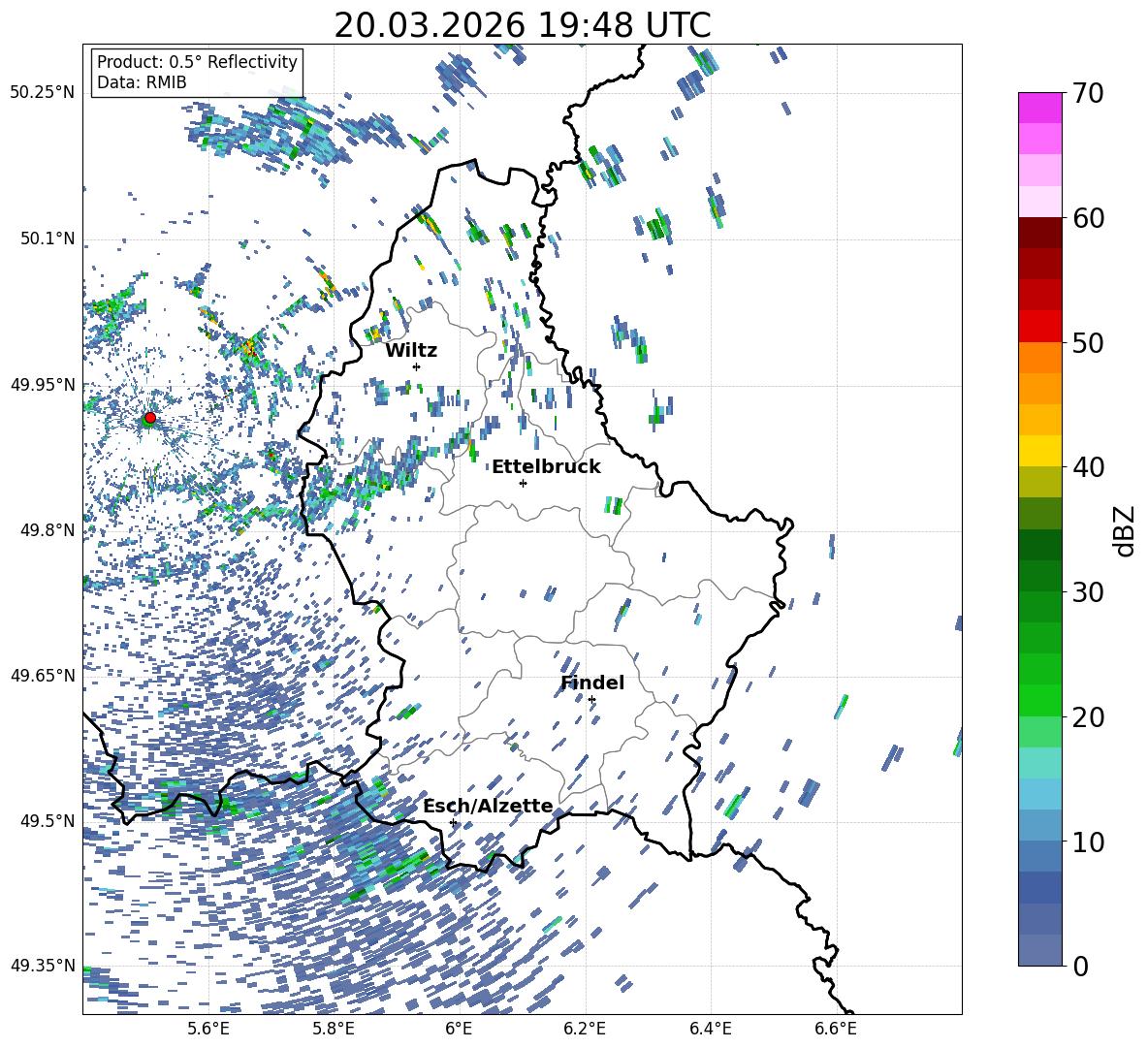
Task: Click the 50.25°N latitude tick label
Action: pos(42,93)
